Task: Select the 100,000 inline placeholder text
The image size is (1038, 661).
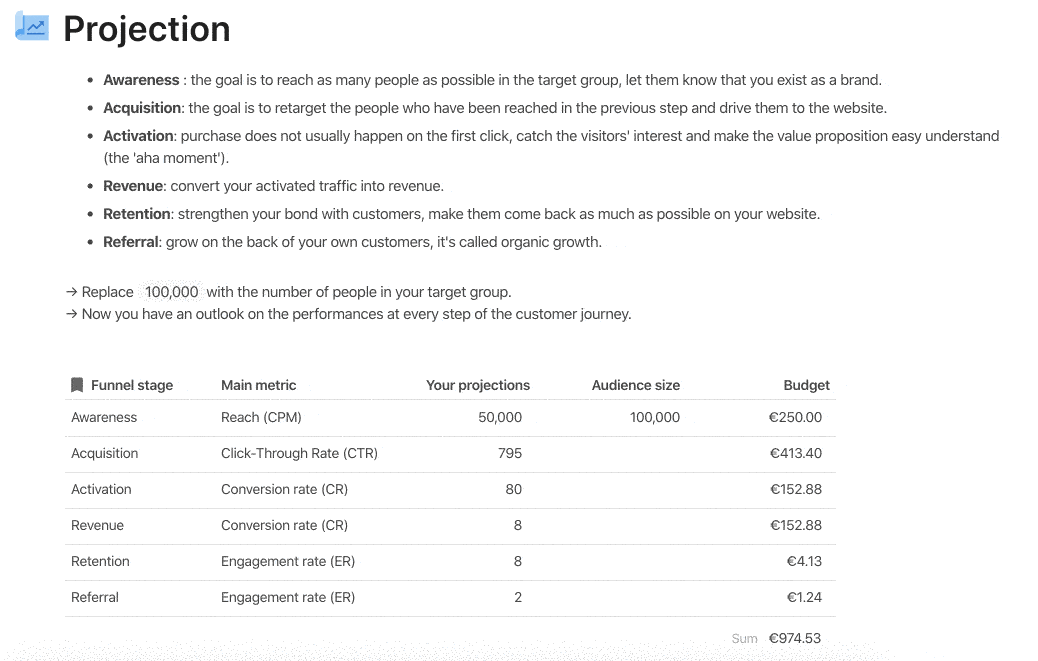Action: pos(171,292)
